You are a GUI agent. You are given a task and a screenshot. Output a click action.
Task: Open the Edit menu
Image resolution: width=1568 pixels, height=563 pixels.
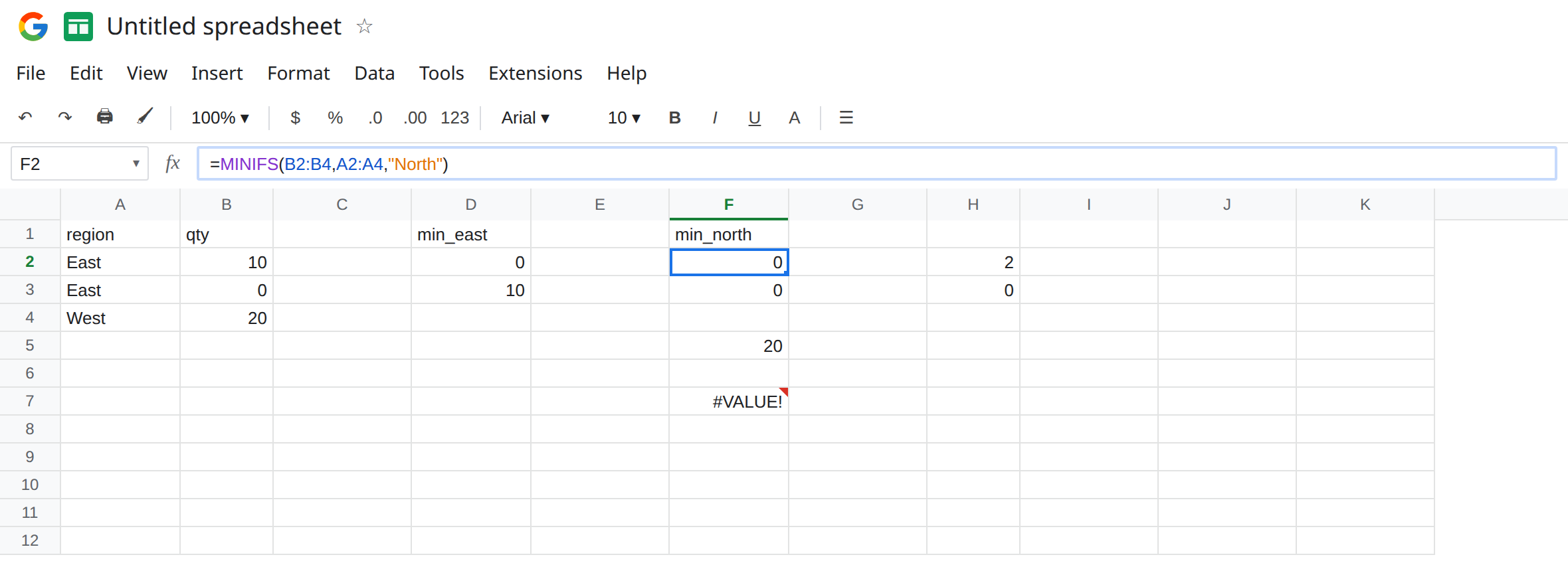(x=86, y=73)
